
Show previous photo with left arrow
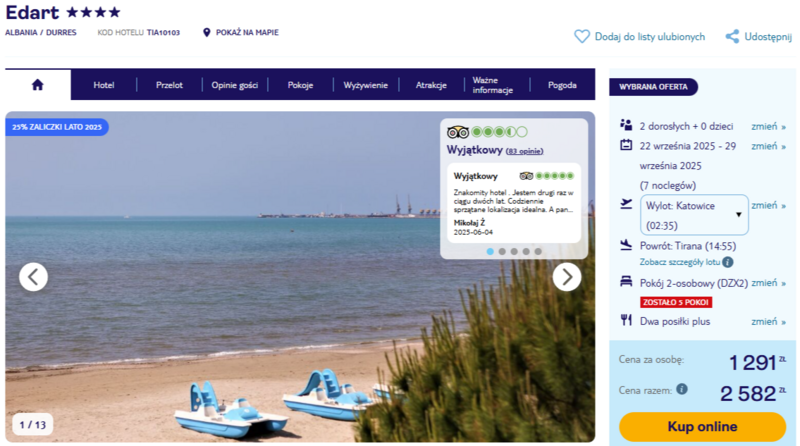point(34,277)
